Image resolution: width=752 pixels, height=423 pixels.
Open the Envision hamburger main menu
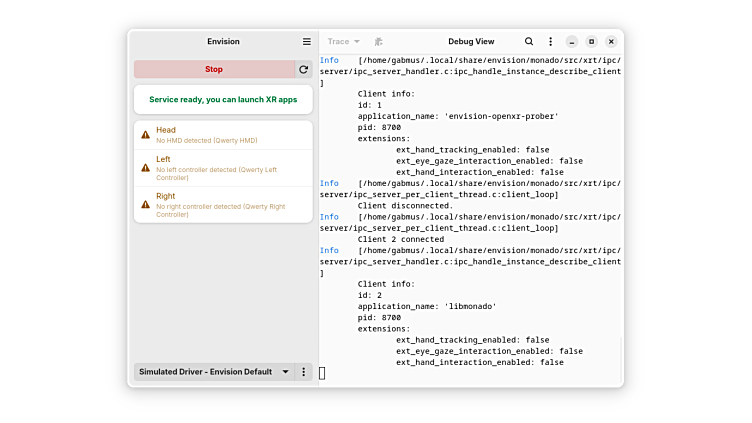click(x=307, y=42)
